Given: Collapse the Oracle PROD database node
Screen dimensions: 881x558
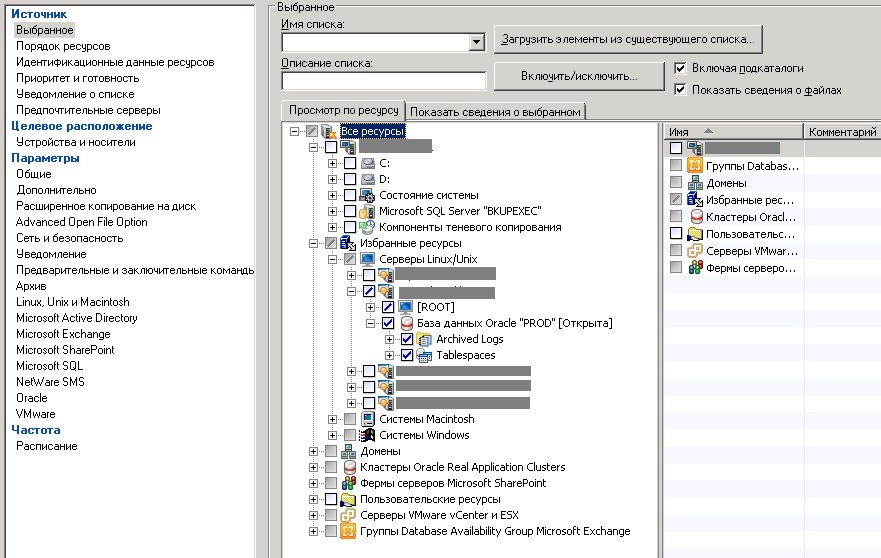Looking at the screenshot, I should click(x=370, y=323).
